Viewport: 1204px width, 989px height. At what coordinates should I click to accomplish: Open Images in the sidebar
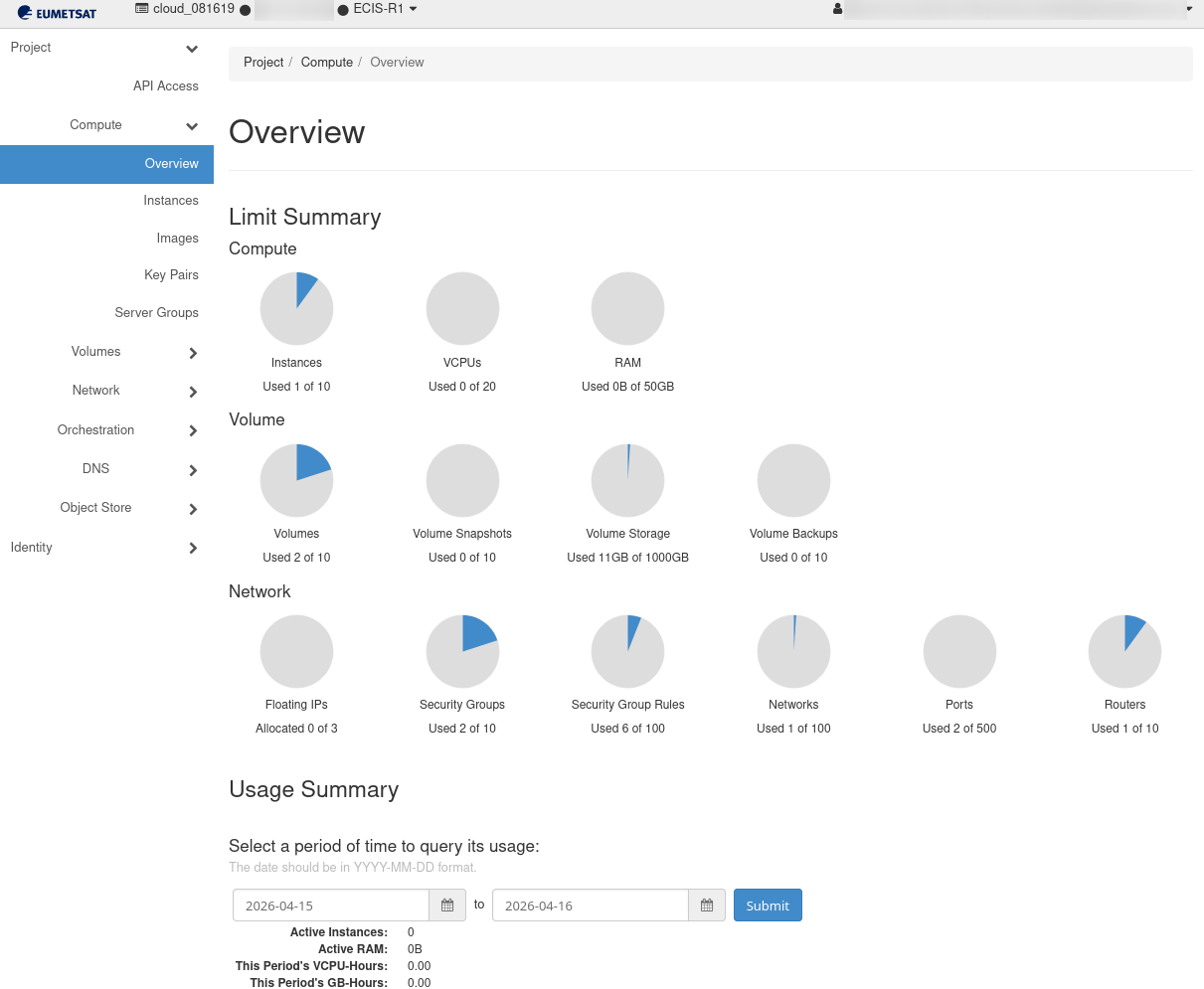pyautogui.click(x=178, y=239)
